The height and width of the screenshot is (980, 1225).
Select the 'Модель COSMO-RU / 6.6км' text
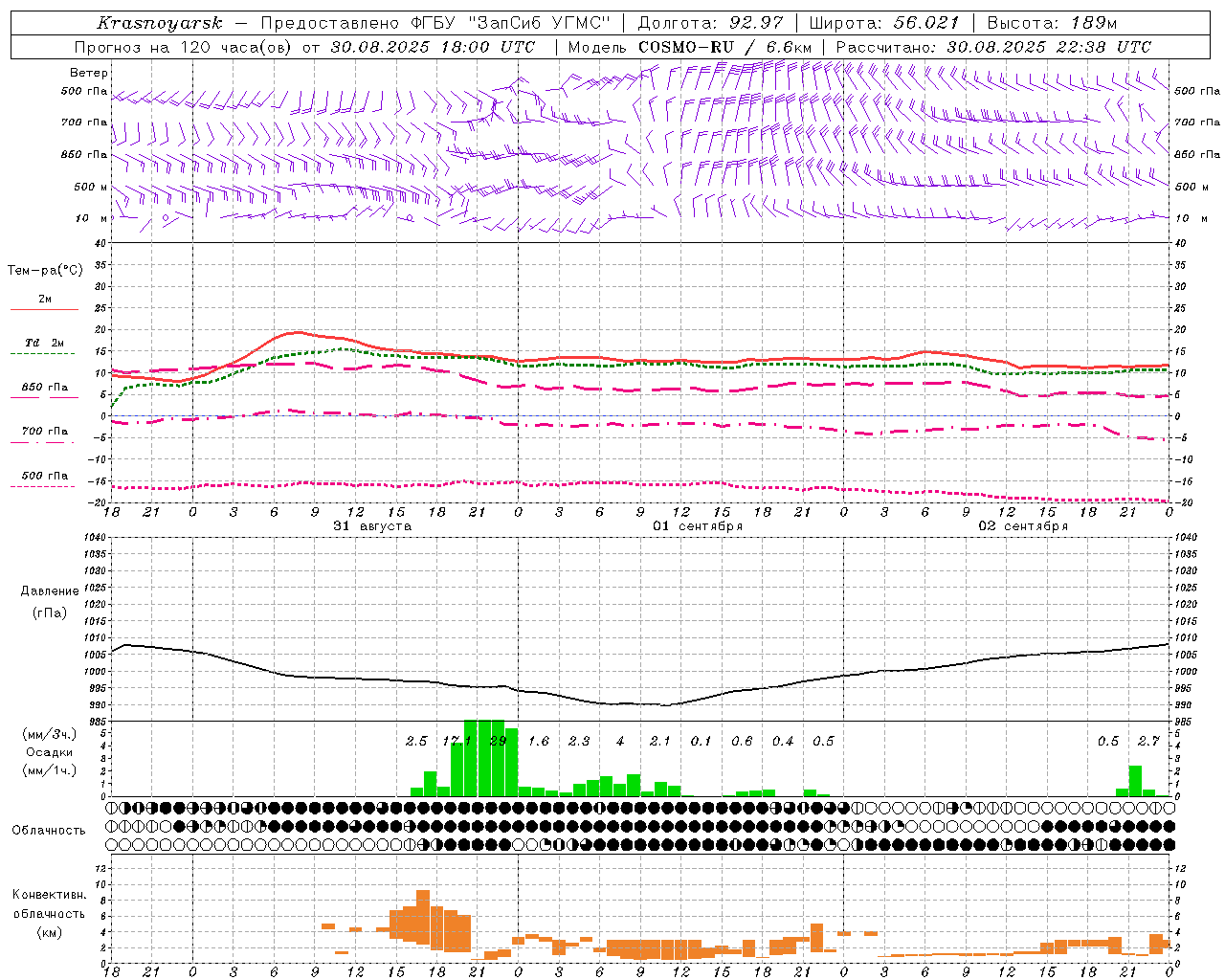[x=689, y=47]
